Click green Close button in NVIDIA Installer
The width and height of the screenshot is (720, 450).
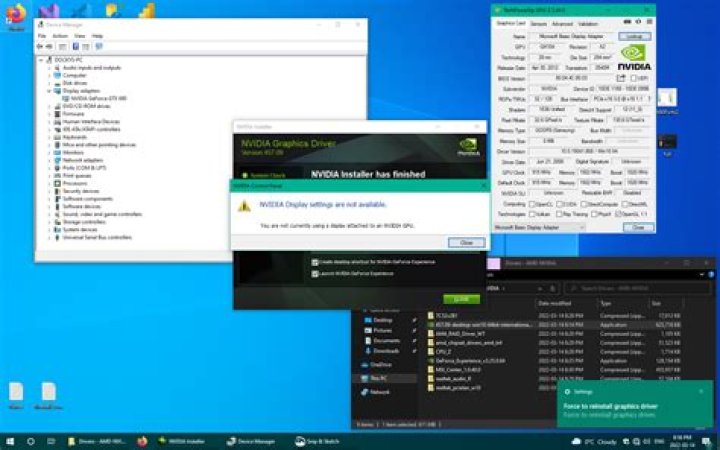461,299
